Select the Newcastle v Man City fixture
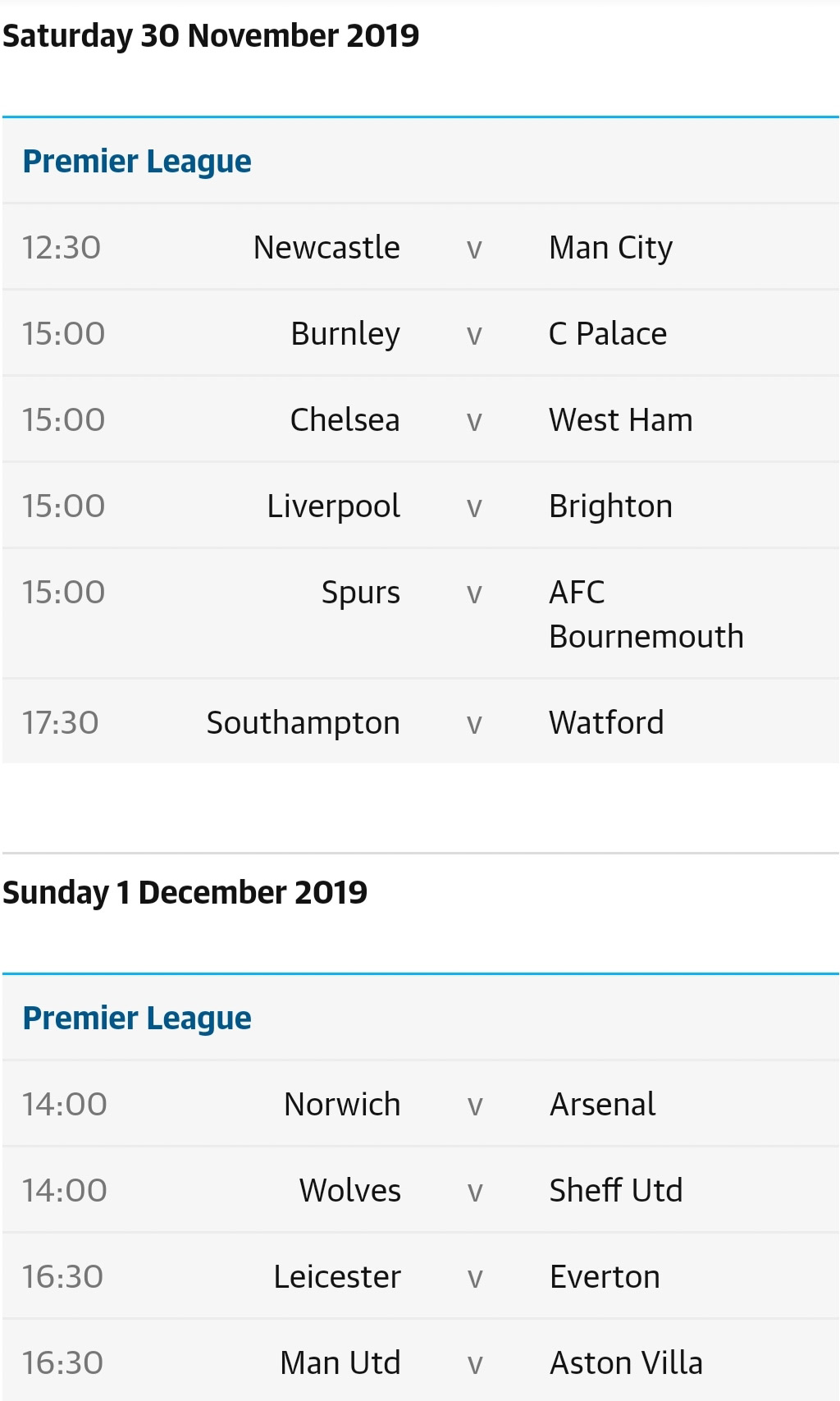Screen dimensions: 840x1401 (x=420, y=247)
